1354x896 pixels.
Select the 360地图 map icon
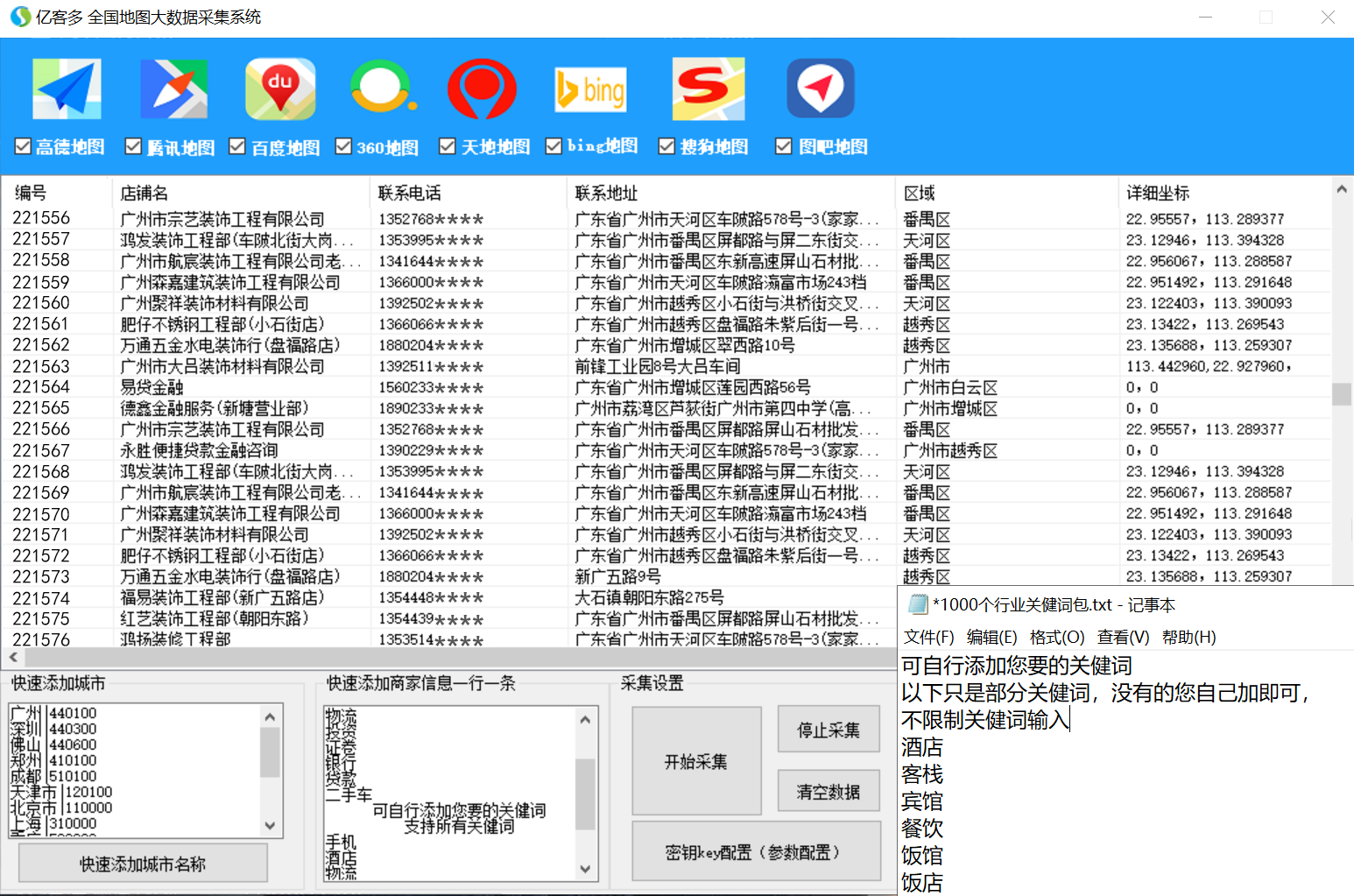[383, 88]
